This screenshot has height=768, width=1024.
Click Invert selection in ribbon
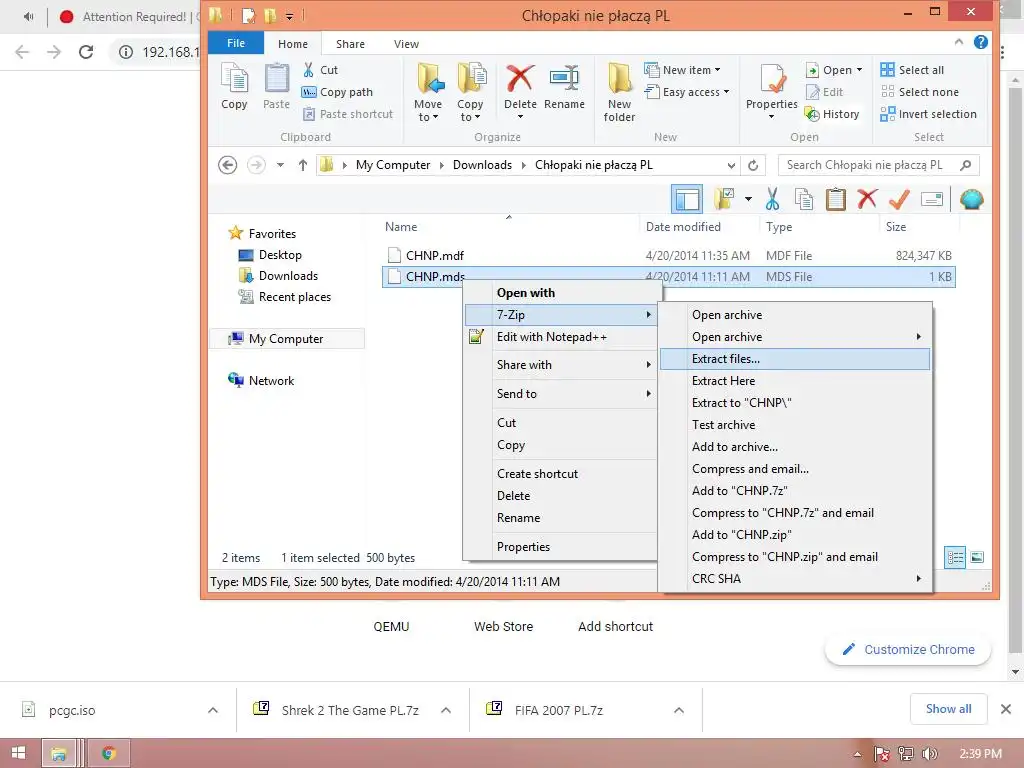(x=929, y=114)
